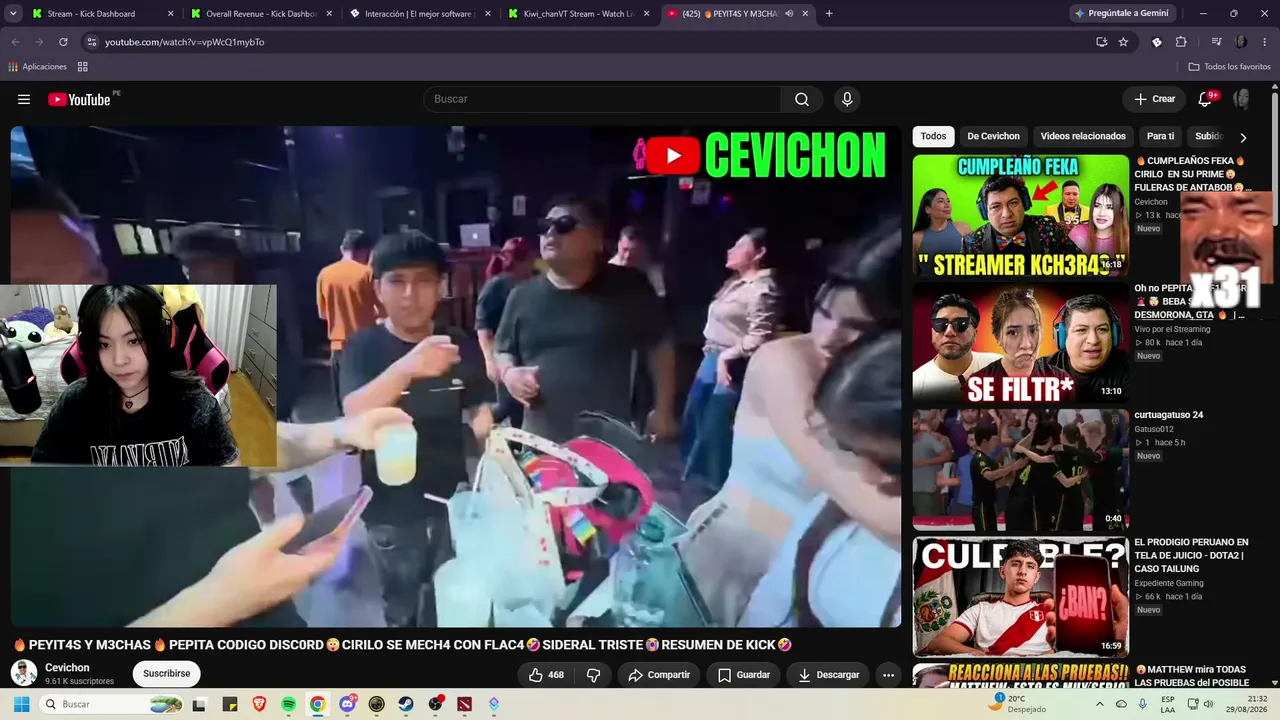Switch to Overall Revenue Kick tab
Image resolution: width=1280 pixels, height=720 pixels.
click(261, 14)
